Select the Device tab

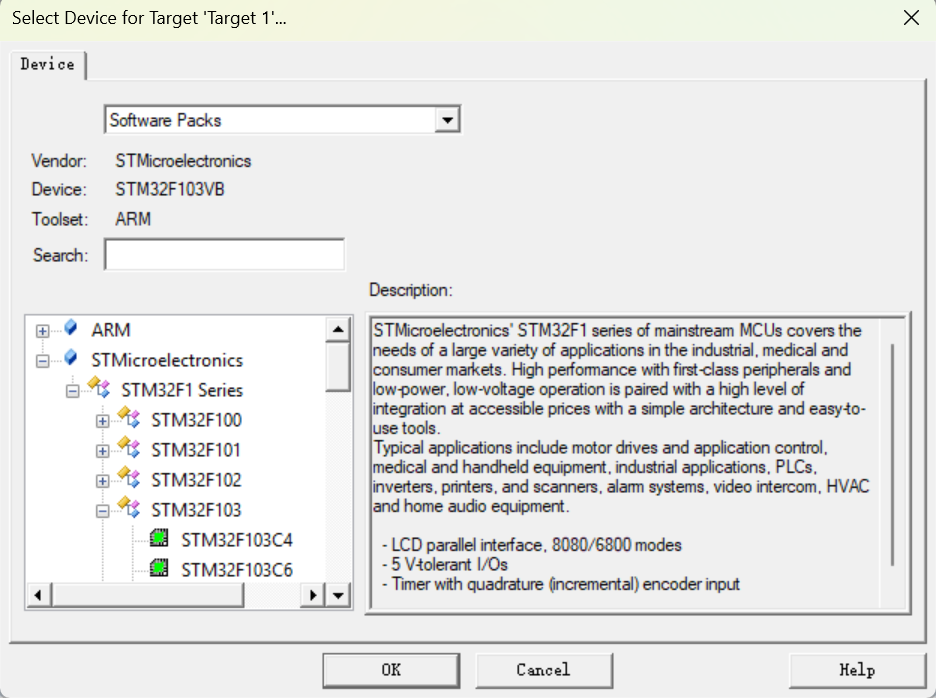point(48,64)
